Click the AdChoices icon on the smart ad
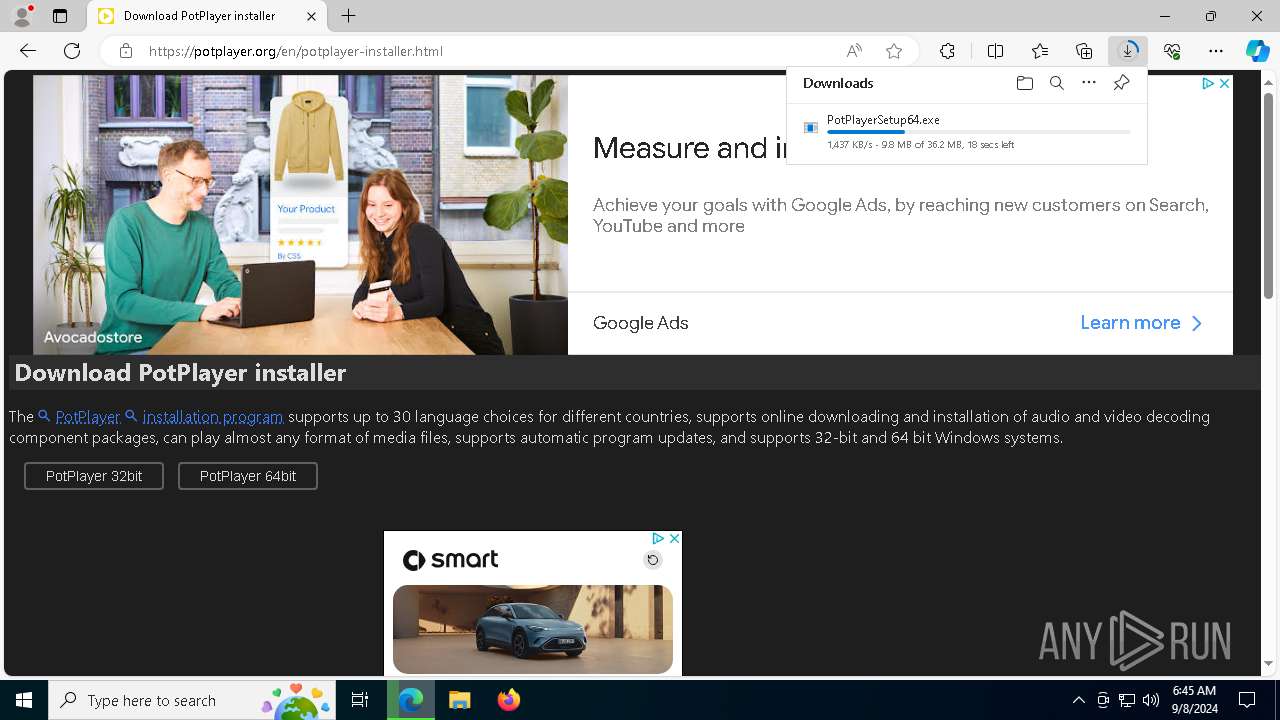The width and height of the screenshot is (1280, 720). point(659,538)
